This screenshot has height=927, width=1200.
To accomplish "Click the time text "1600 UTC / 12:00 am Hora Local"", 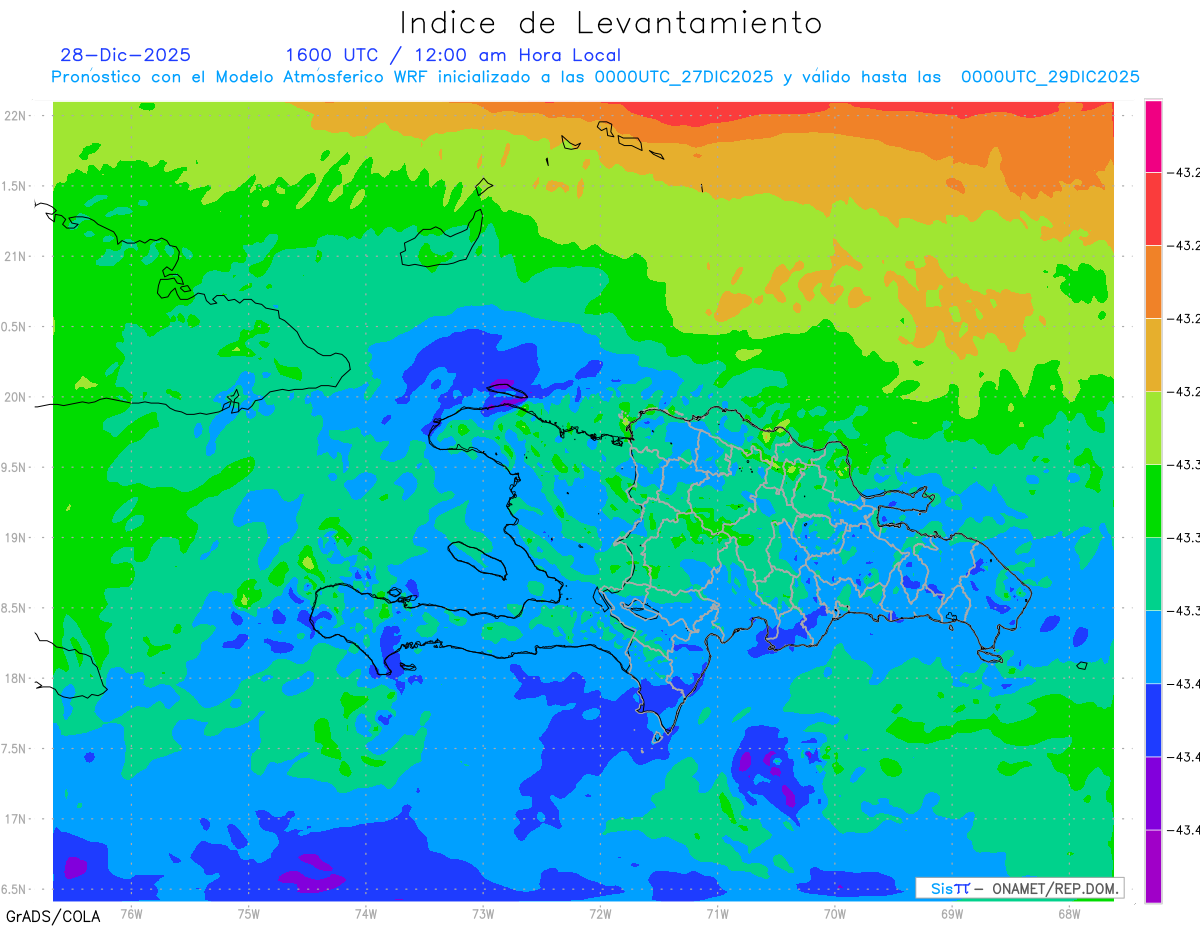I will 453,55.
